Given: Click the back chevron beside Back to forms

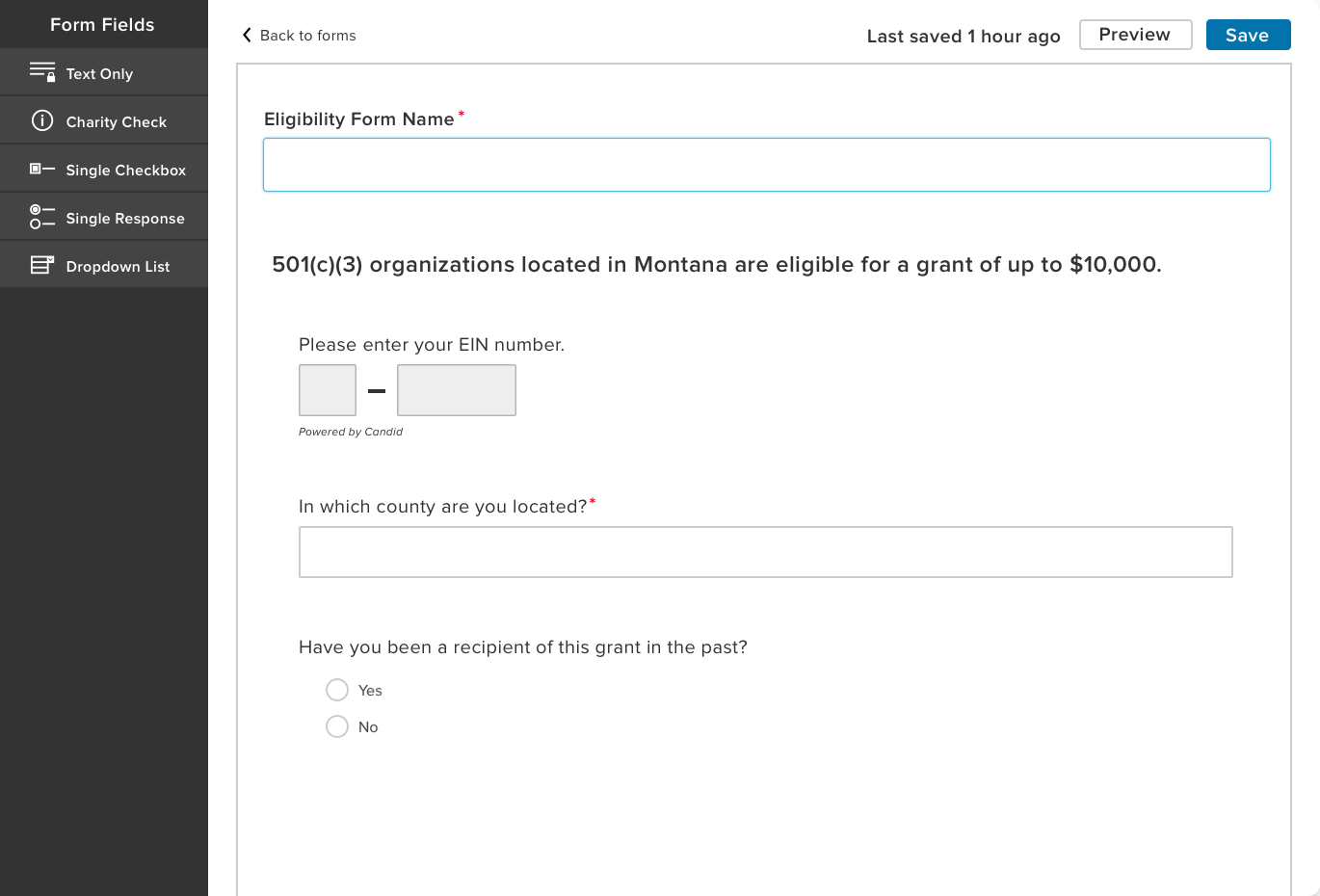Looking at the screenshot, I should pyautogui.click(x=247, y=35).
